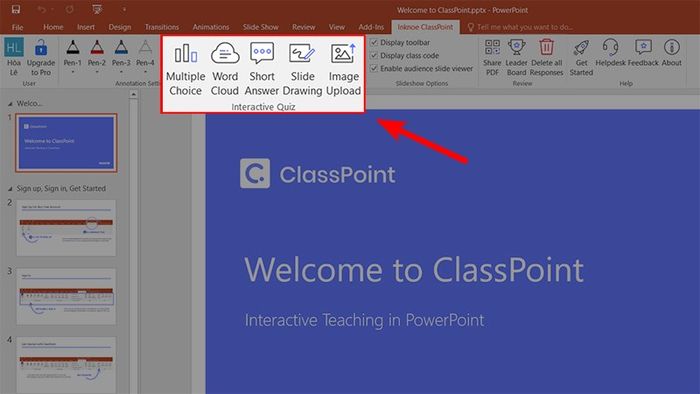
Task: Open Pen-1 dropdown arrow
Action: 72,72
